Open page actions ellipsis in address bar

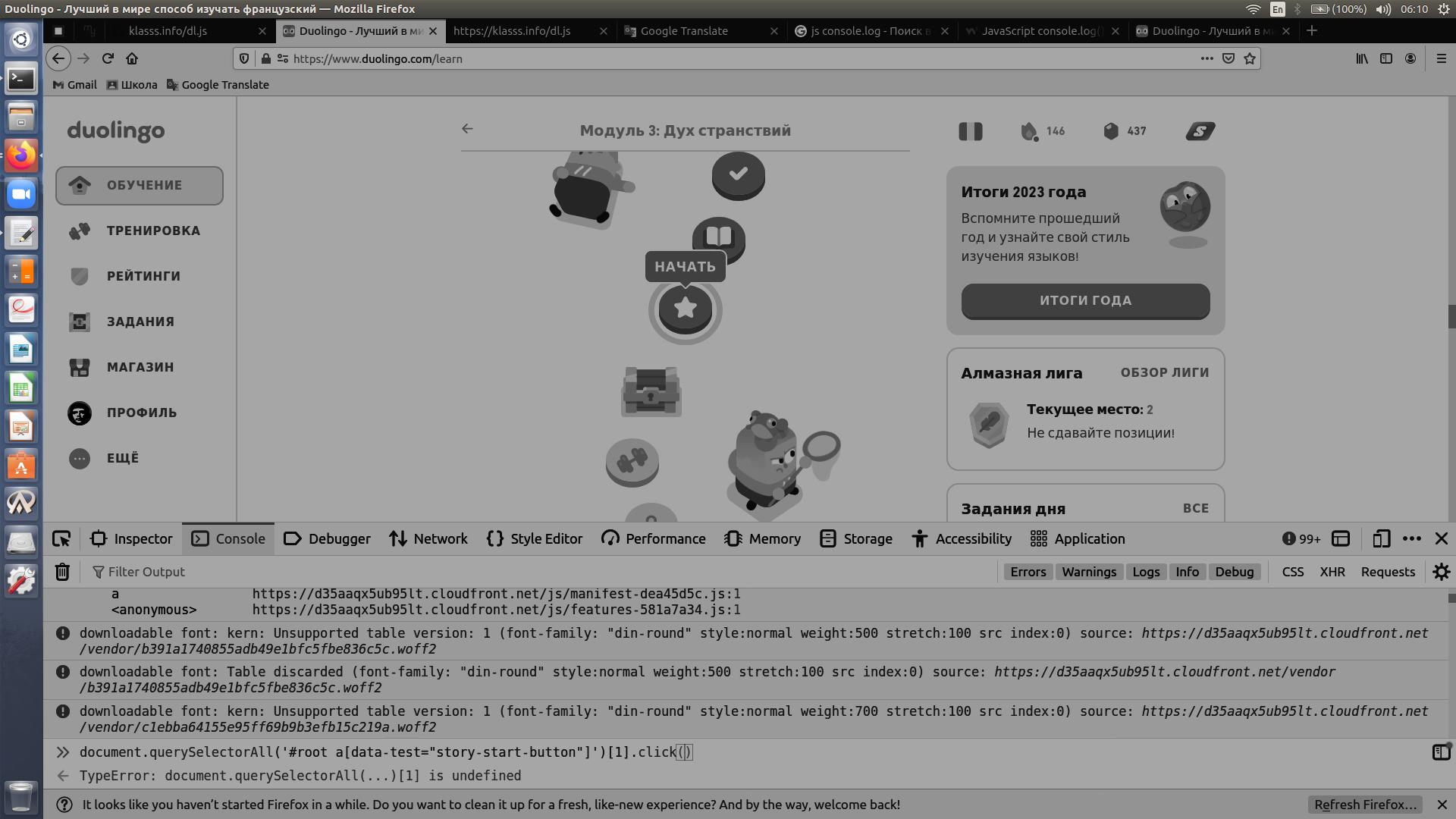(1207, 58)
